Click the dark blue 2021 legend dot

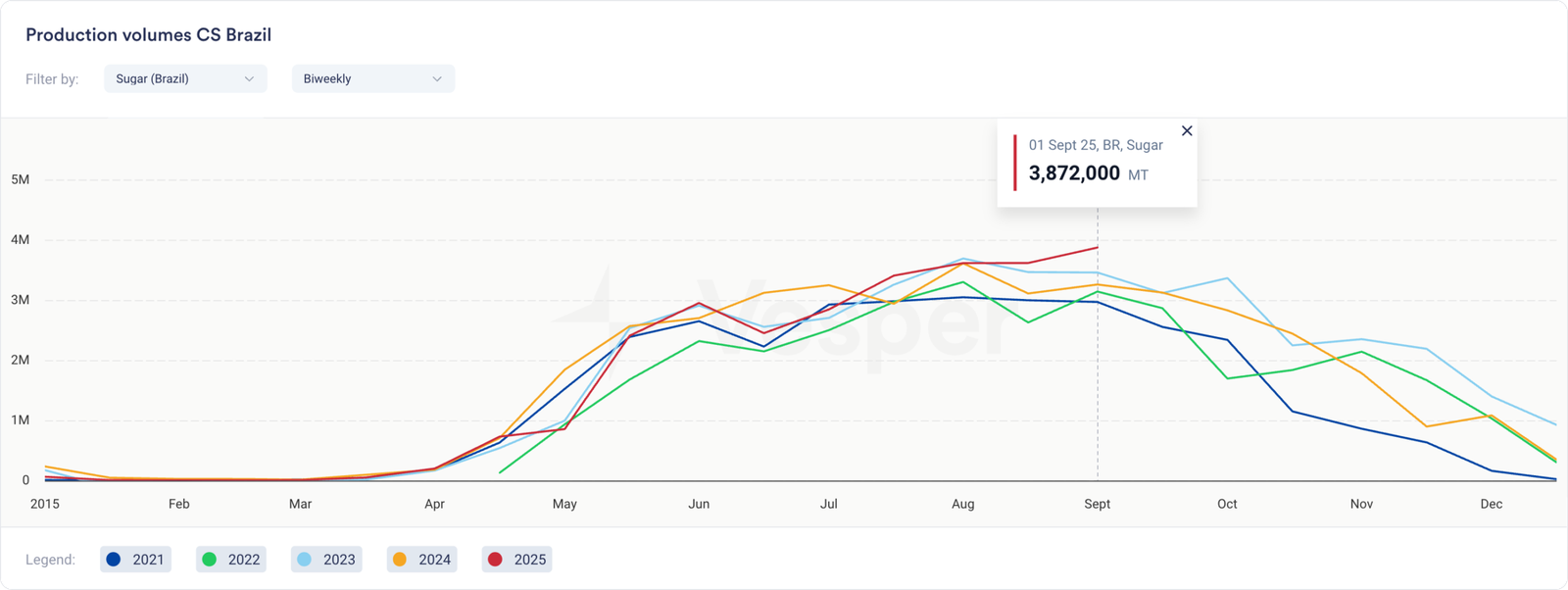tap(114, 560)
